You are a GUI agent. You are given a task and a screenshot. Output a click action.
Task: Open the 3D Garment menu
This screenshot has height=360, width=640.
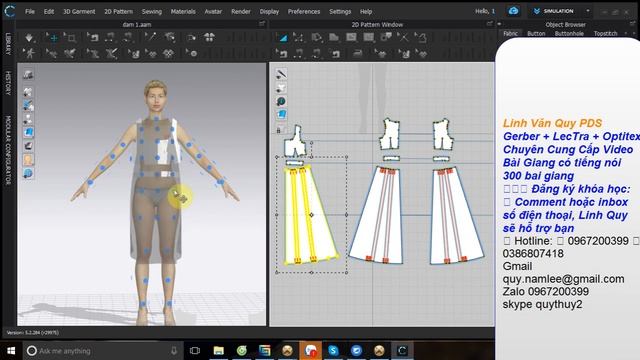click(x=79, y=11)
